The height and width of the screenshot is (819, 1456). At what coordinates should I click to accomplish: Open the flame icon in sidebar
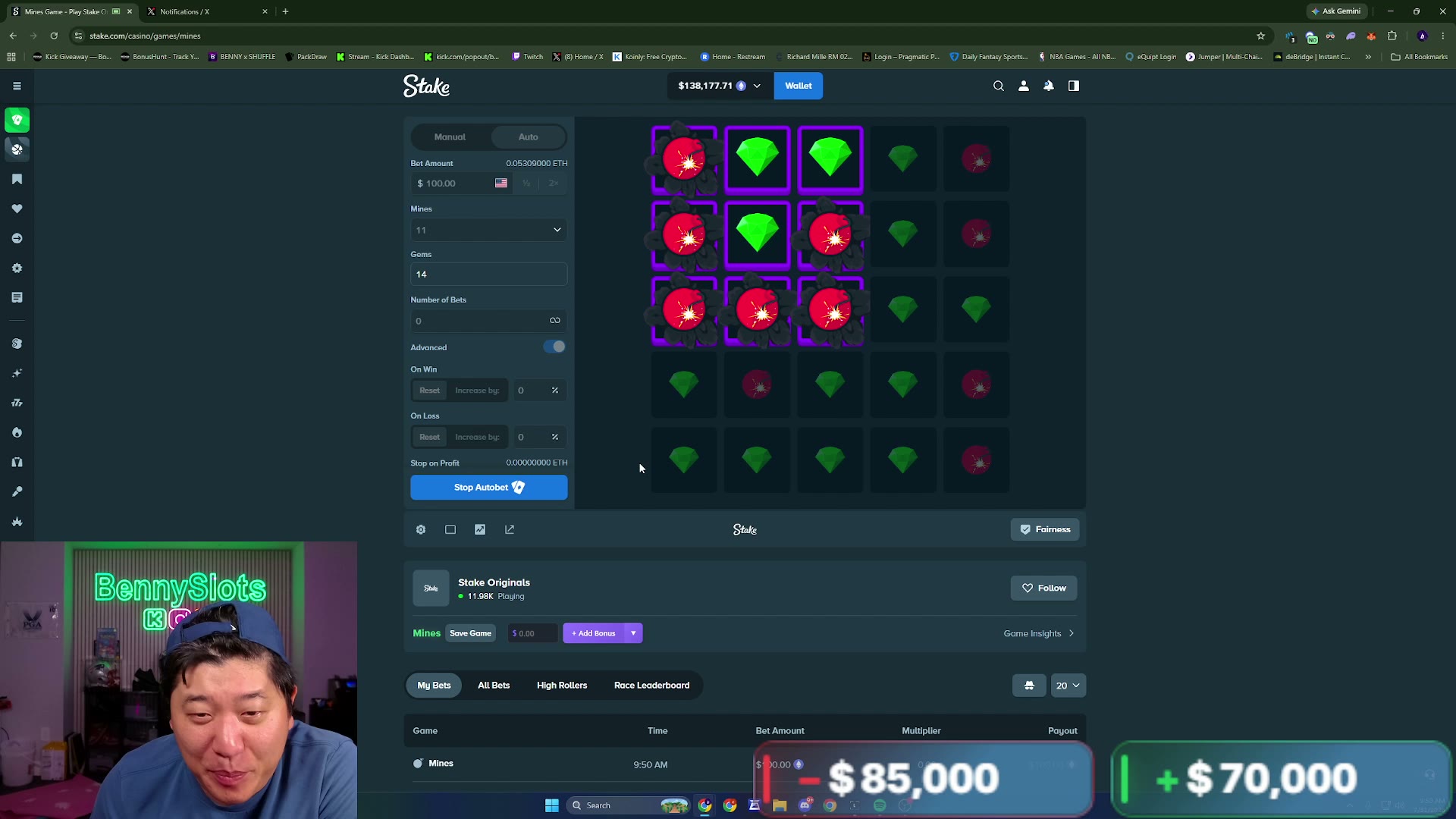coord(17,432)
